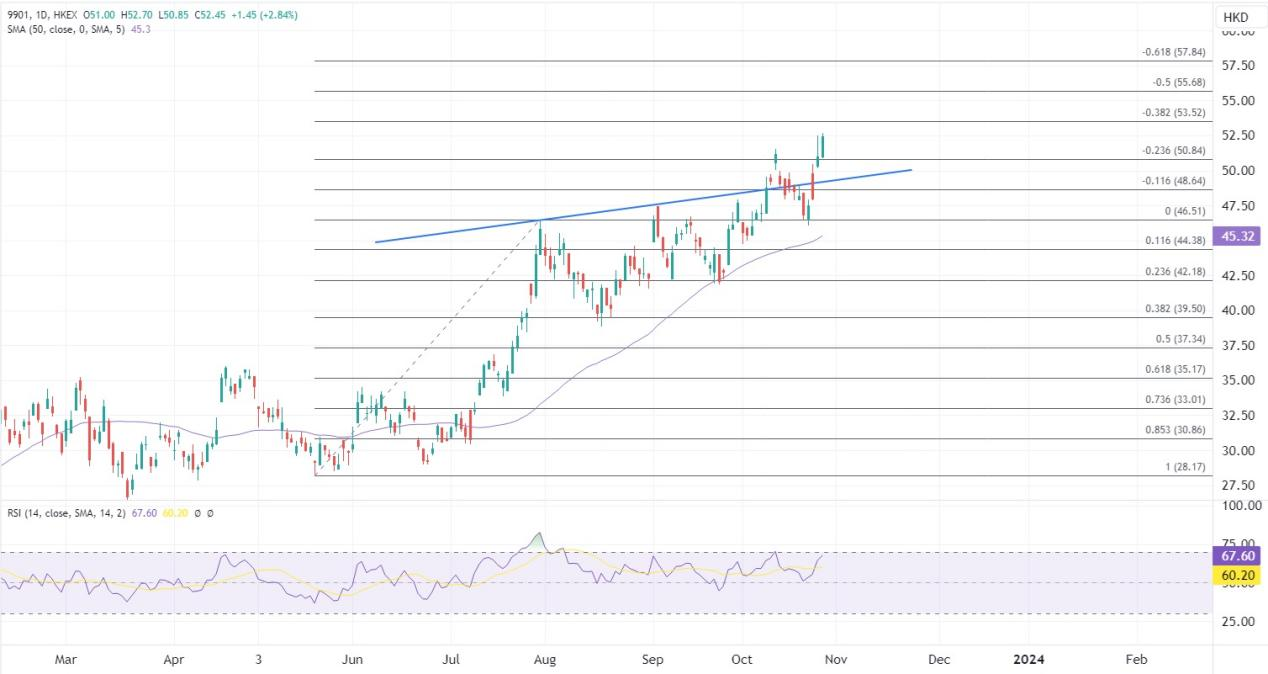This screenshot has height=674, width=1268.
Task: Click the -0.236 (50.84) Fibonacci label
Action: pos(1173,150)
